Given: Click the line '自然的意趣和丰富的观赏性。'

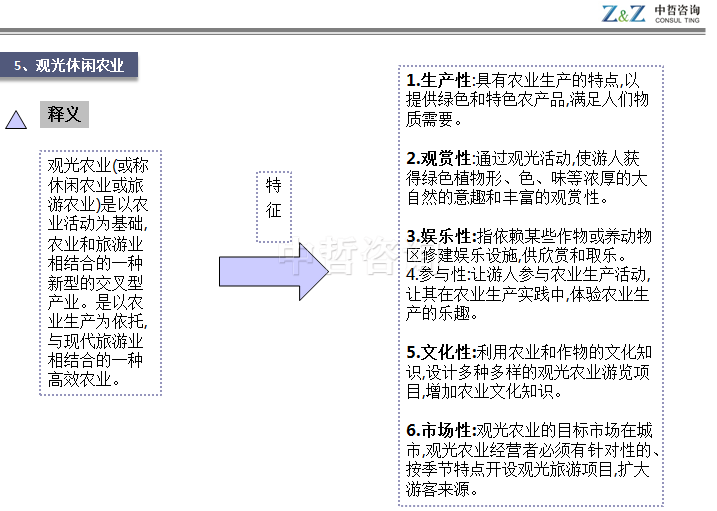Looking at the screenshot, I should pos(508,197).
